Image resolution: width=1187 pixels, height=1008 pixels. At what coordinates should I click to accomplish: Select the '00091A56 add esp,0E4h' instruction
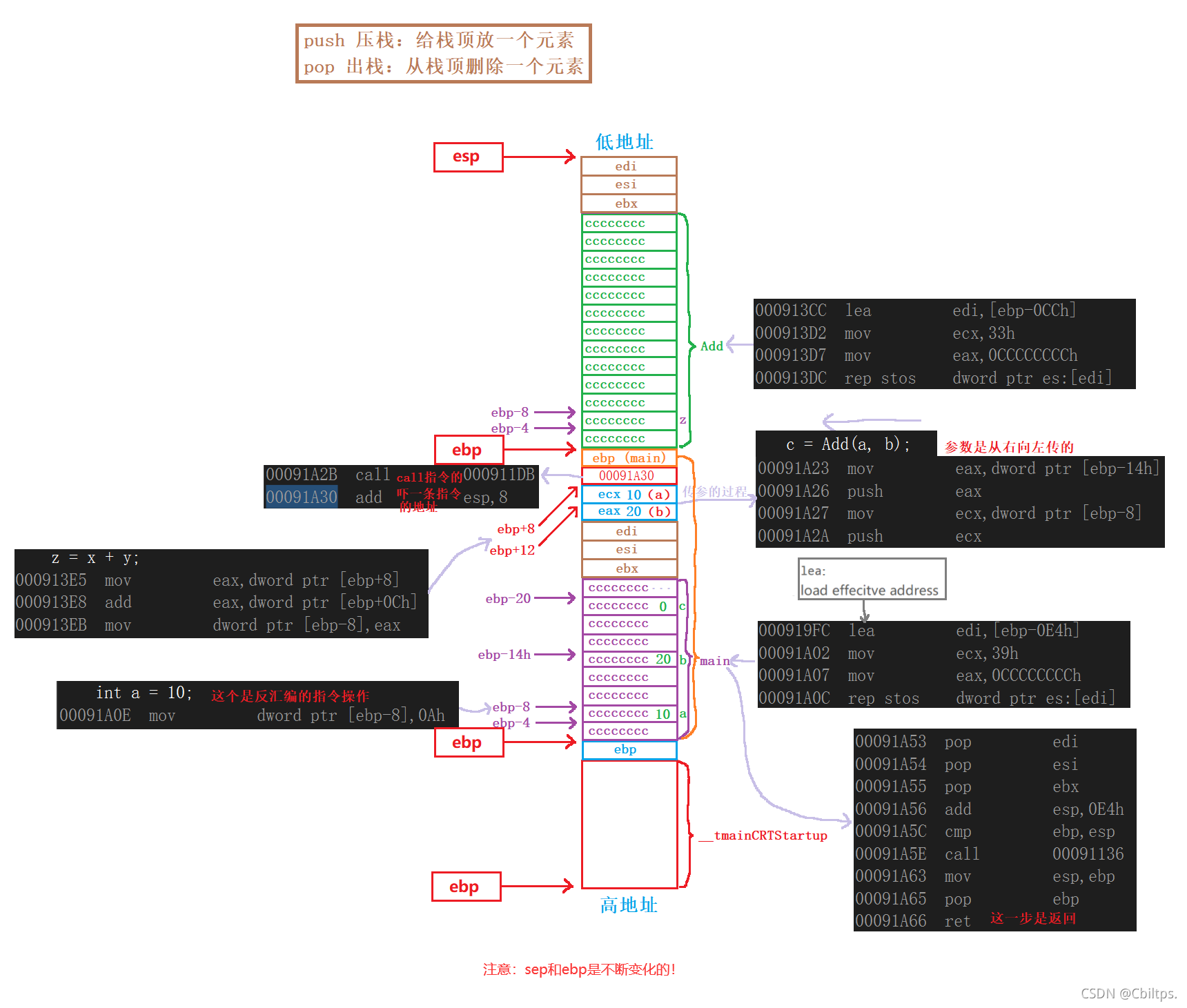990,809
